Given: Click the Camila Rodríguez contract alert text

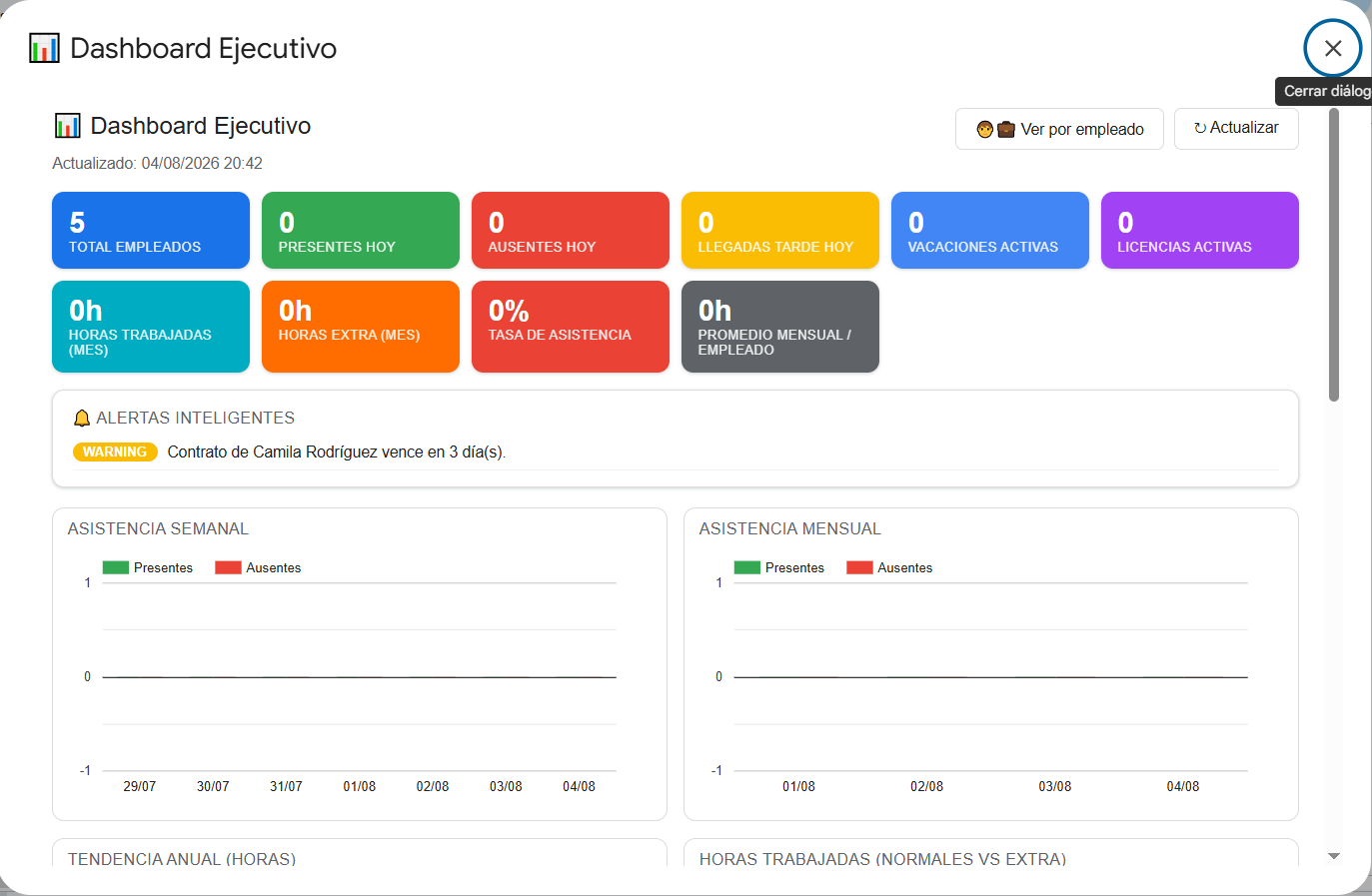Looking at the screenshot, I should pos(337,452).
